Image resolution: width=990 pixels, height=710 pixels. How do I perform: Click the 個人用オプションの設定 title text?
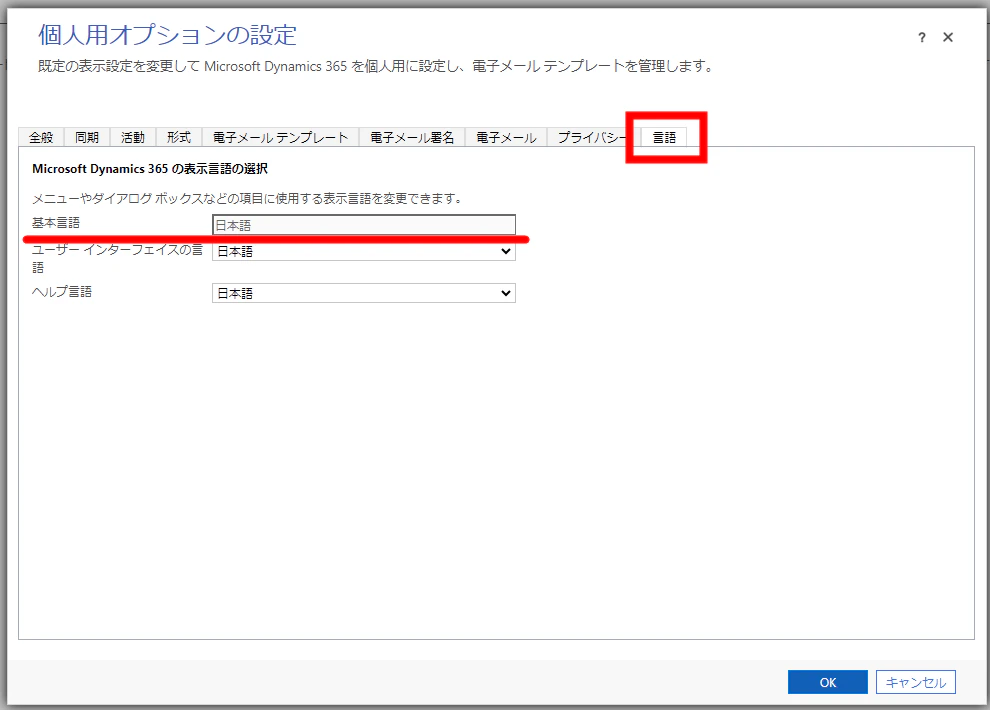pos(167,35)
